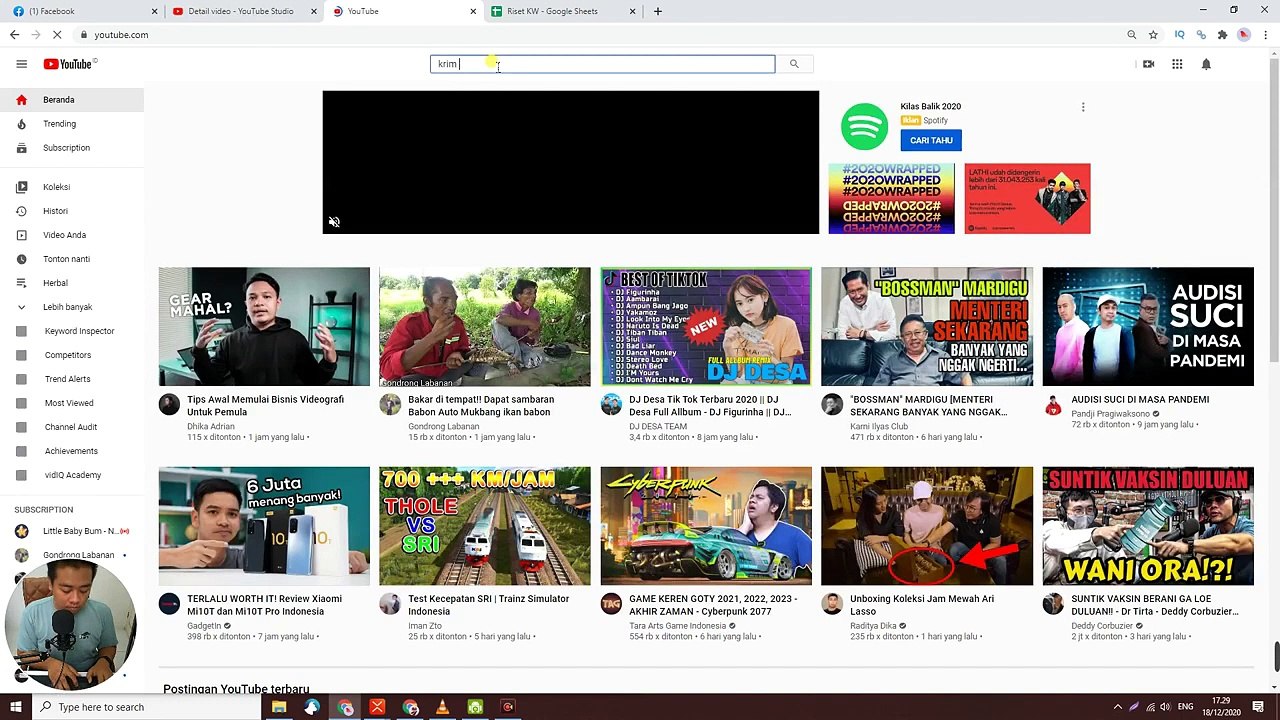
Task: Stop loading the page
Action: pos(57,35)
